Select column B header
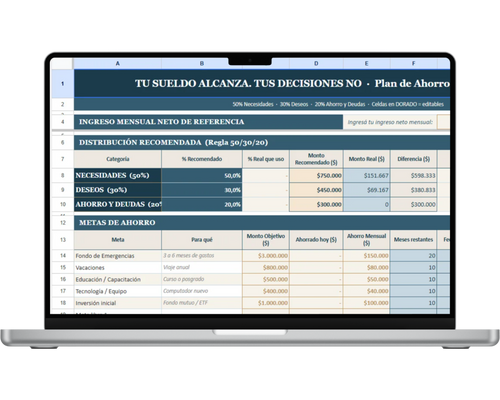Viewport: 500px width, 400px height. [x=202, y=63]
